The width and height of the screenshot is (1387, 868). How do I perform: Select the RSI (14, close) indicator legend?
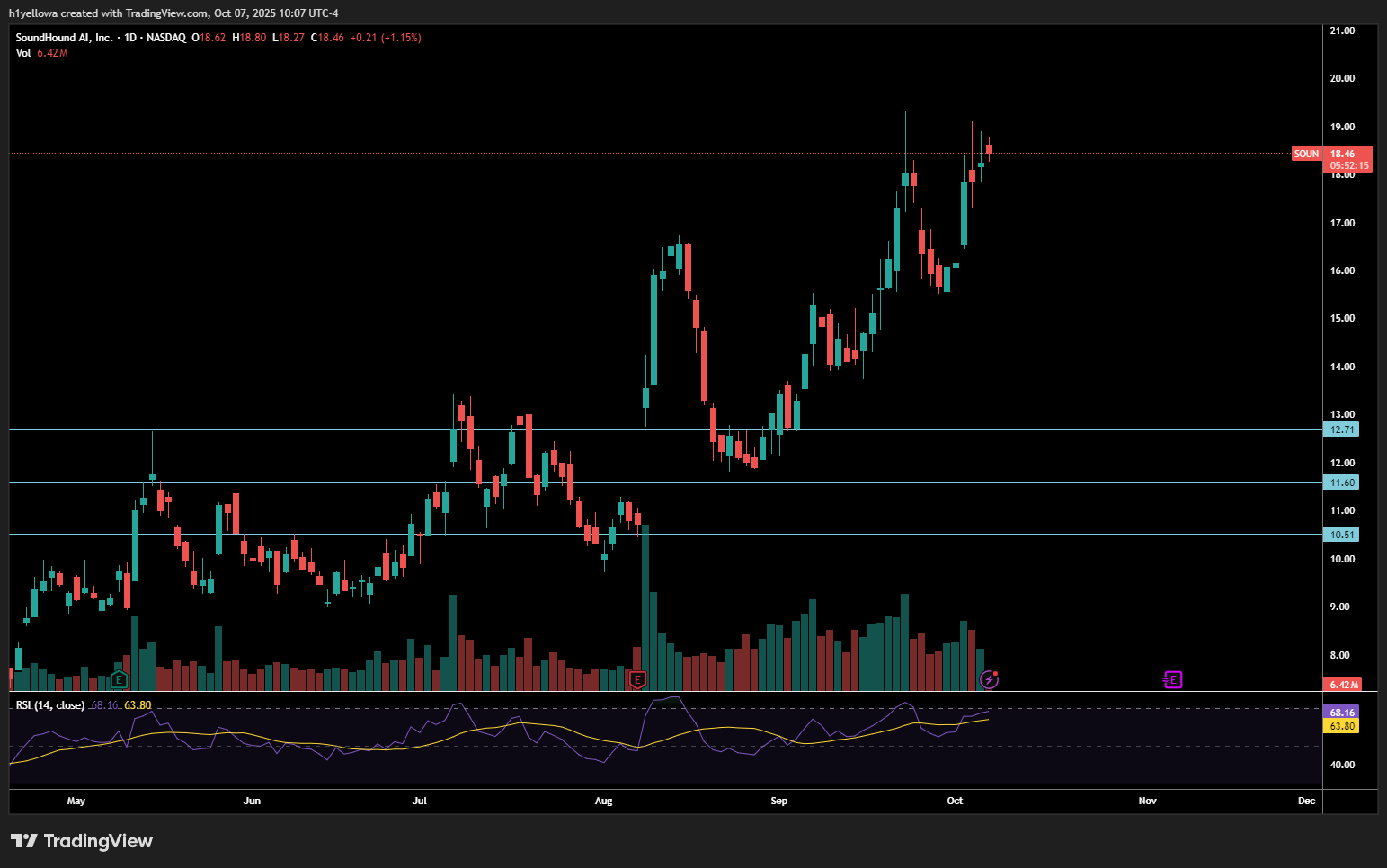click(x=50, y=705)
